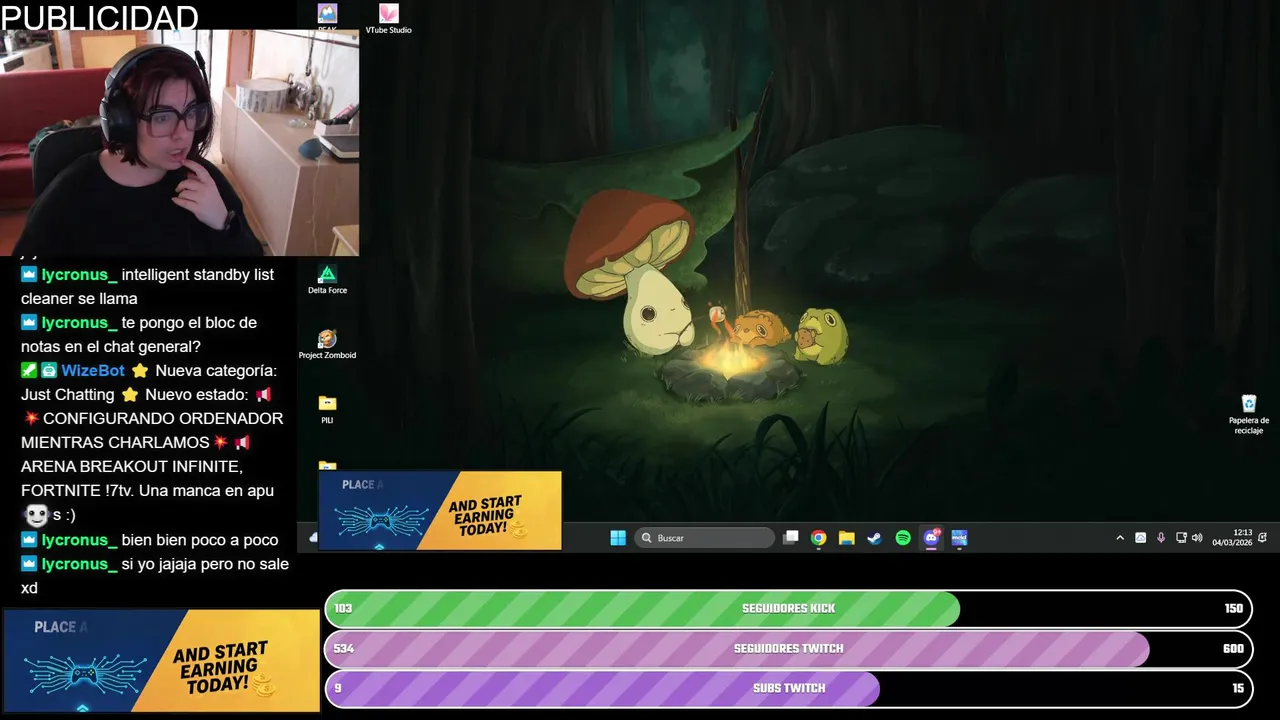Image resolution: width=1280 pixels, height=720 pixels.
Task: Open Discord from the taskbar
Action: [932, 538]
